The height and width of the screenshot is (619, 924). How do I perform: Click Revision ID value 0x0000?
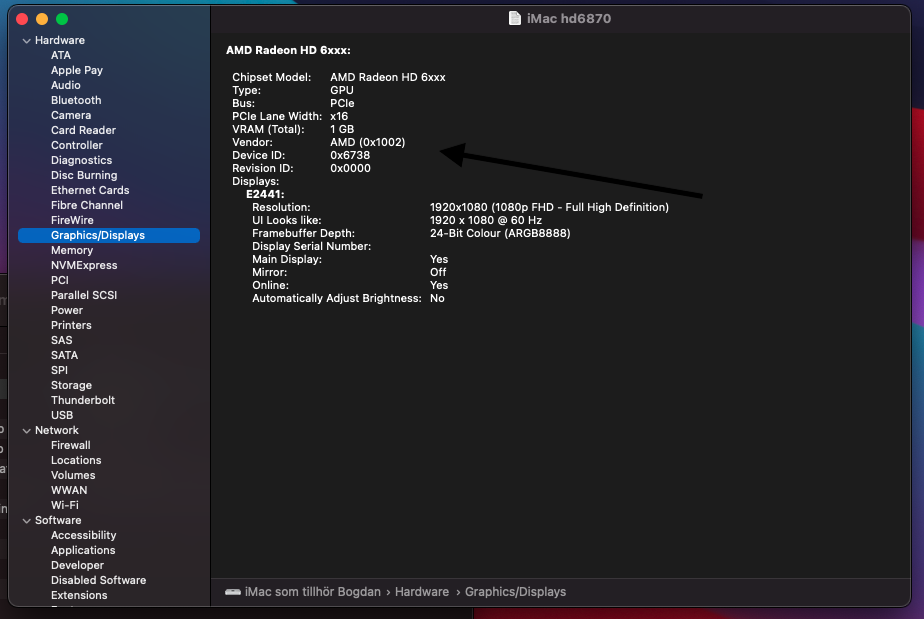[350, 168]
